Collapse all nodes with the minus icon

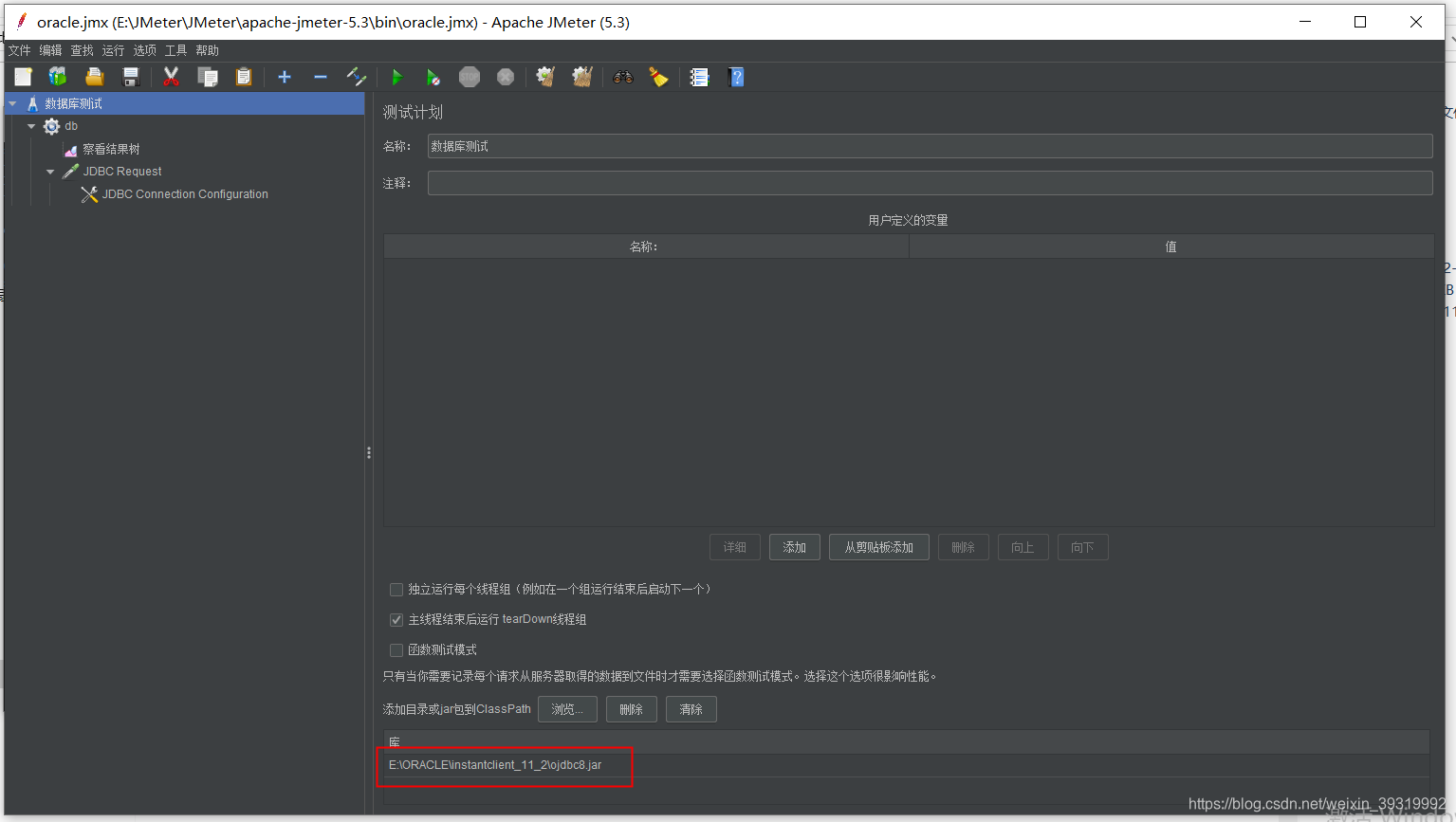tap(321, 77)
